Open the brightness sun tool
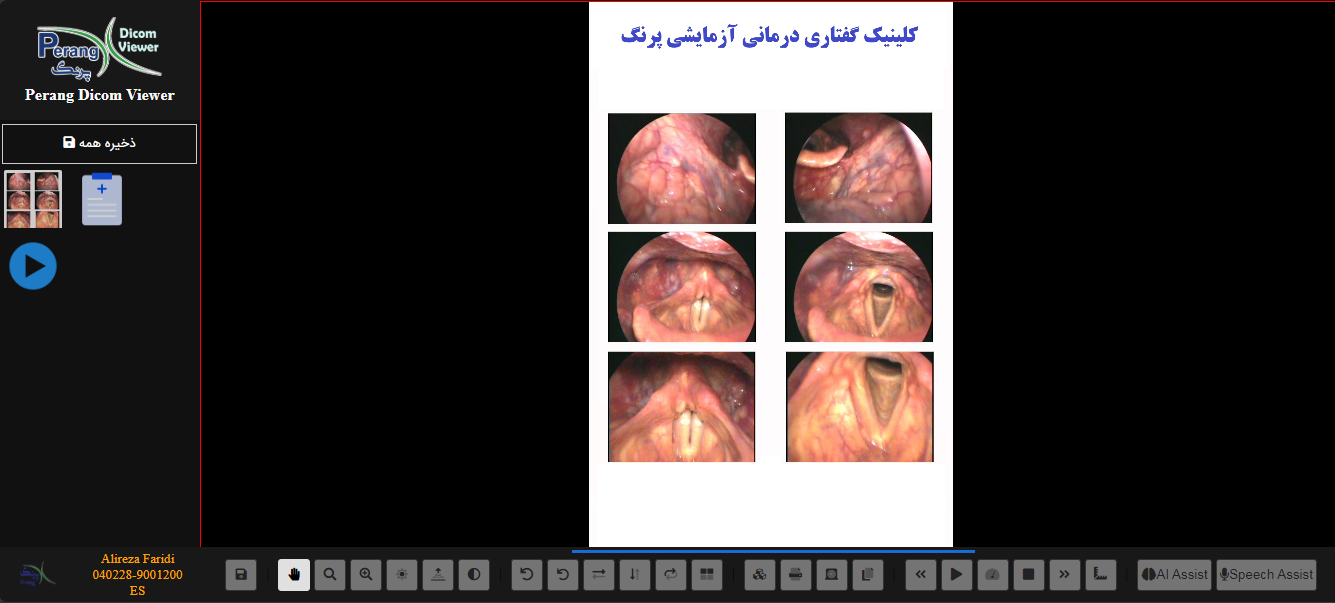Image resolution: width=1335 pixels, height=603 pixels. 402,575
